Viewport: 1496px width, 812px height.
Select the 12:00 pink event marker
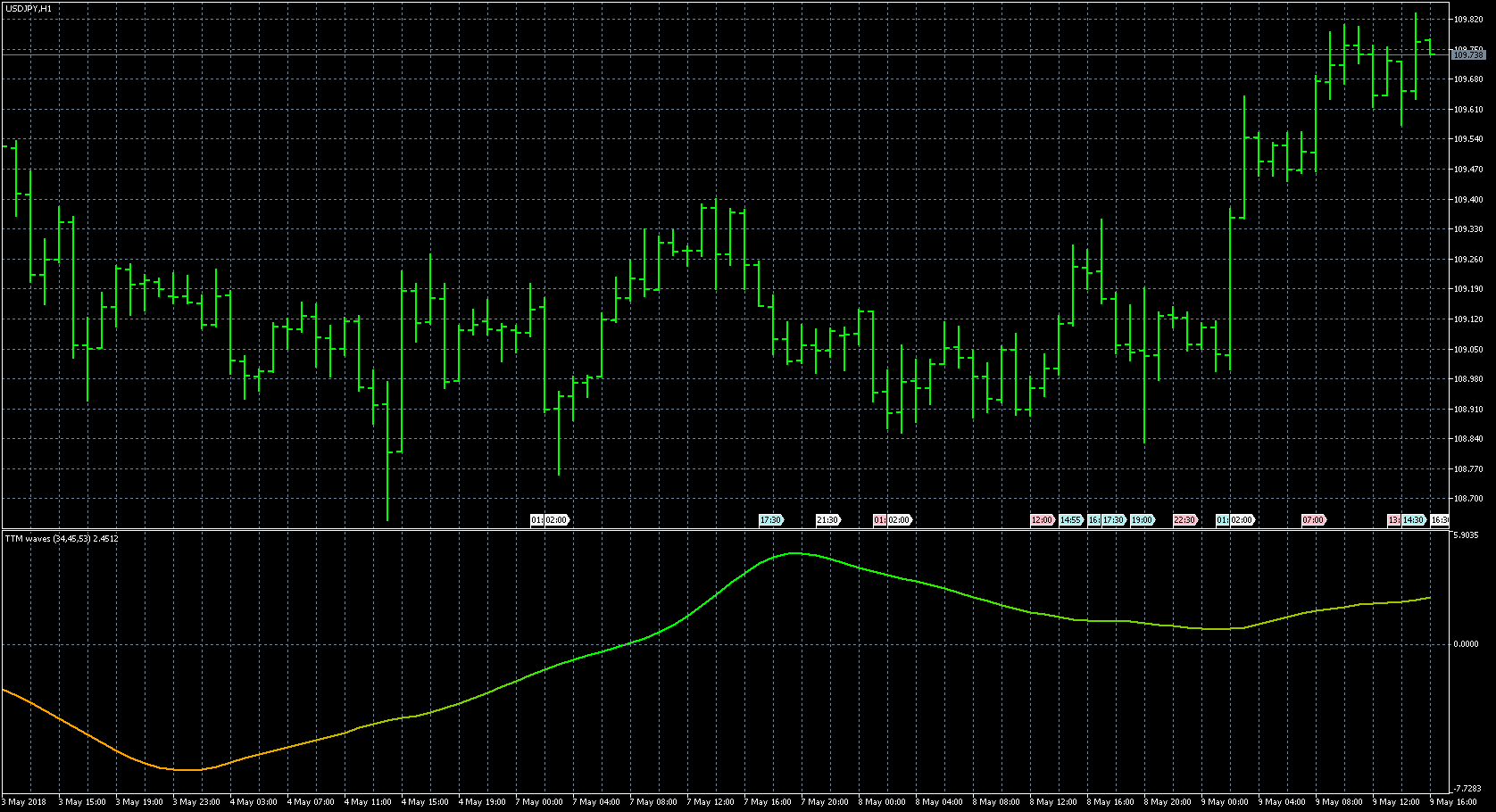point(1042,520)
